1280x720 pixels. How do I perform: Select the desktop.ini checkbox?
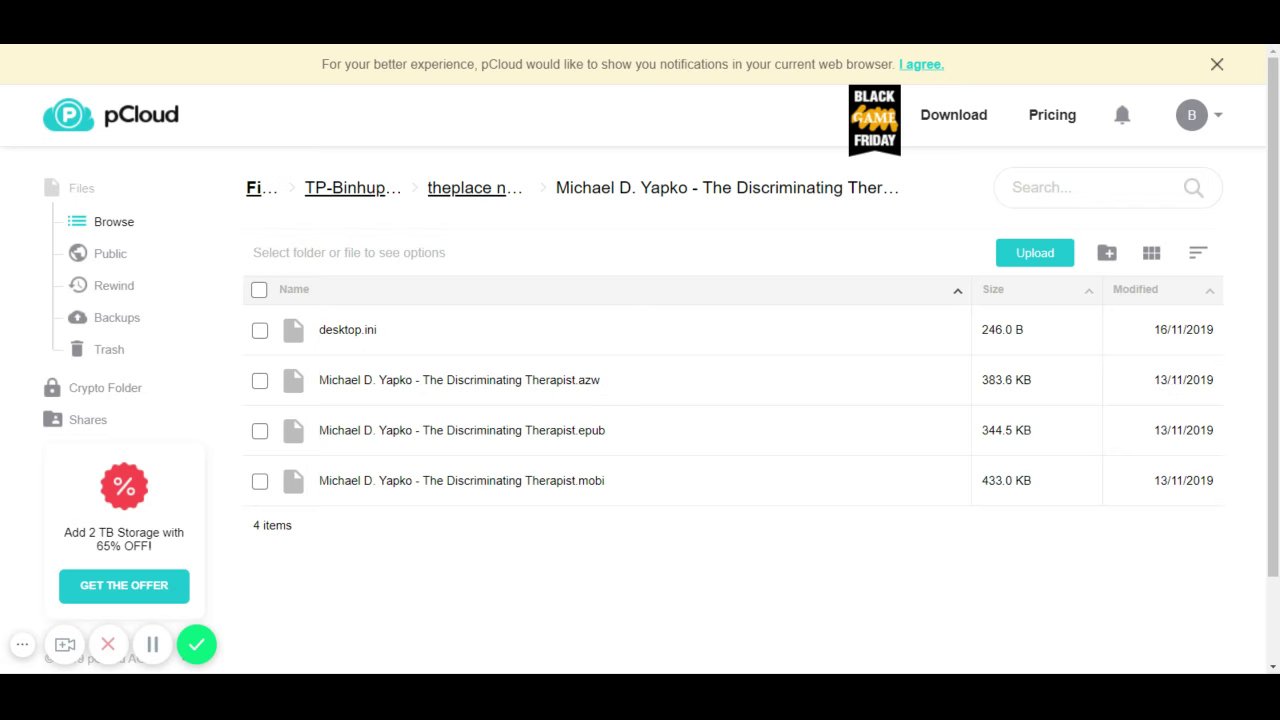260,331
